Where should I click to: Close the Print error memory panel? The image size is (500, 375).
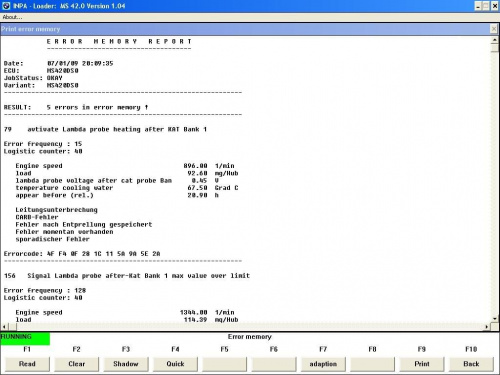[494, 29]
